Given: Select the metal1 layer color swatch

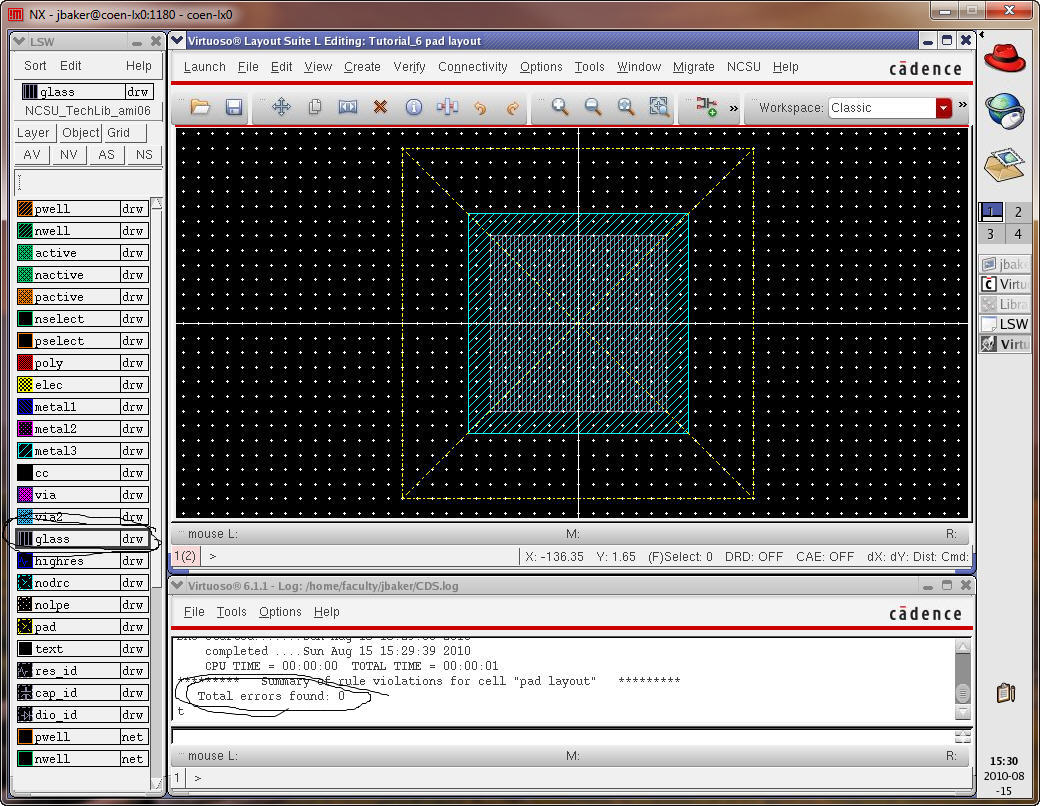Looking at the screenshot, I should point(26,407).
